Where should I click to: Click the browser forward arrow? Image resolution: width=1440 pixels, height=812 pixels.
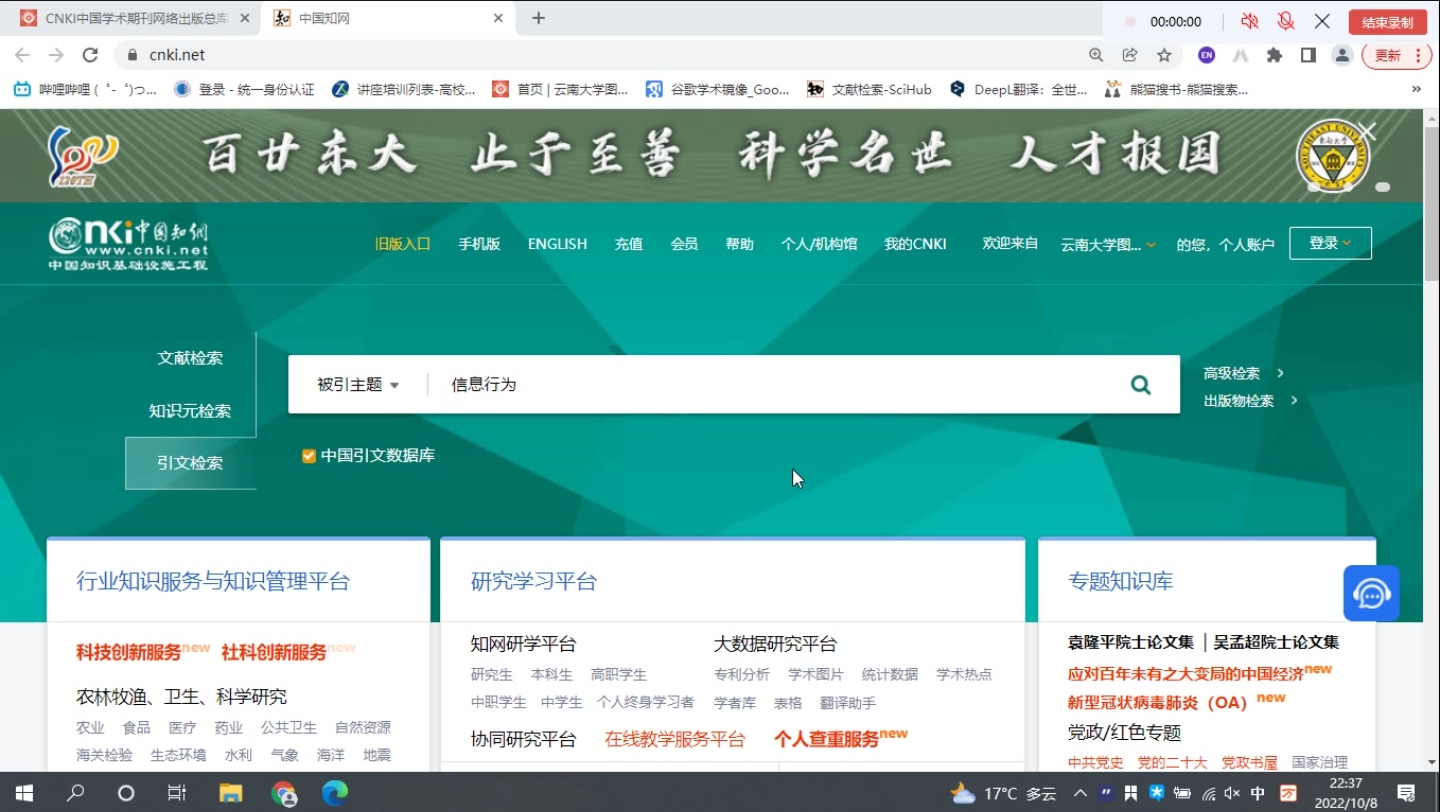click(56, 55)
